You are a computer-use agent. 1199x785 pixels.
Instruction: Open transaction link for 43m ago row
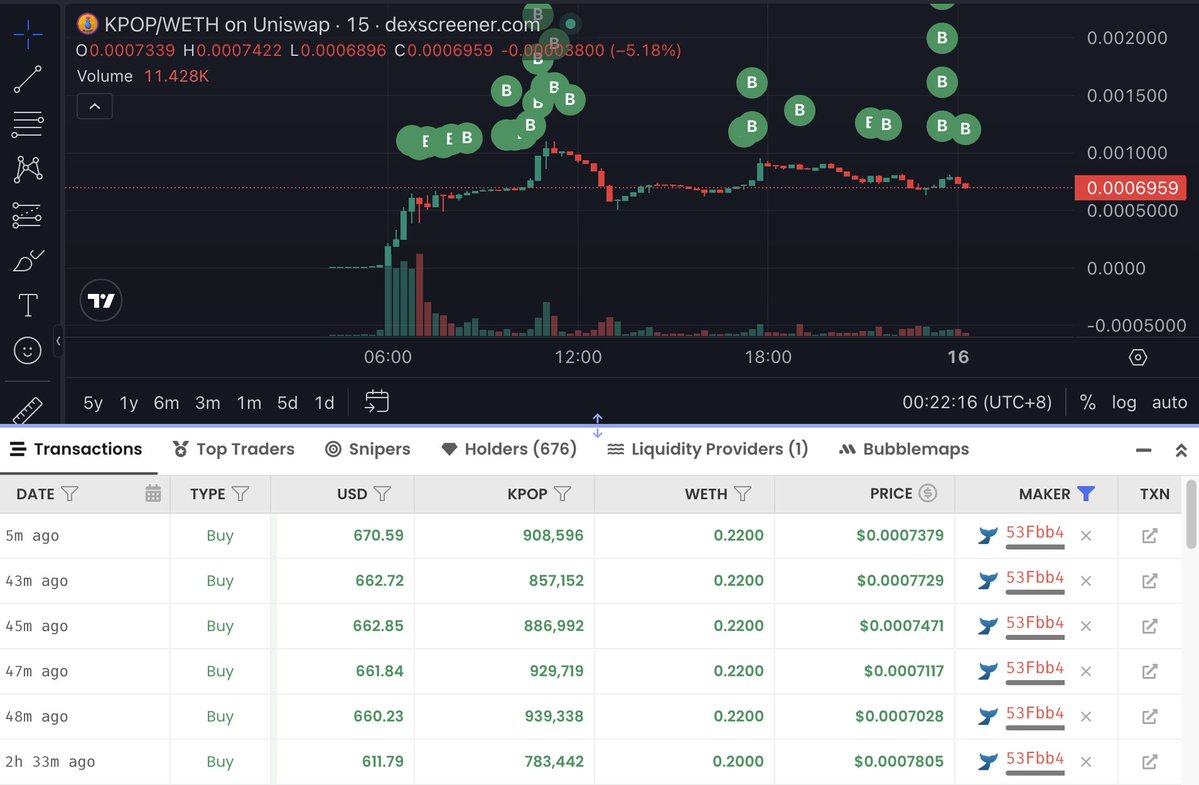[1149, 581]
